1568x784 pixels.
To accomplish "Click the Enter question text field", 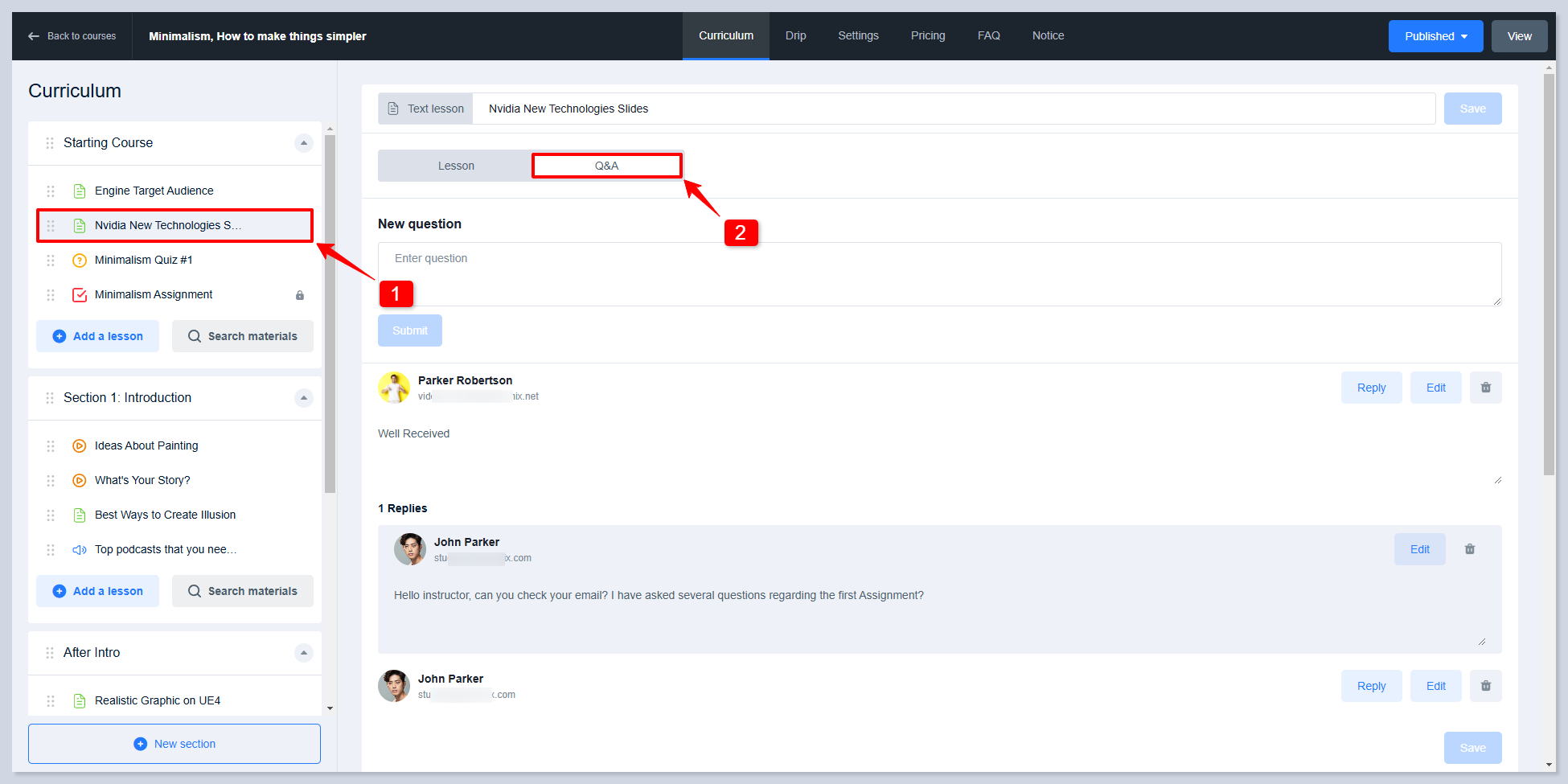I will coord(939,274).
